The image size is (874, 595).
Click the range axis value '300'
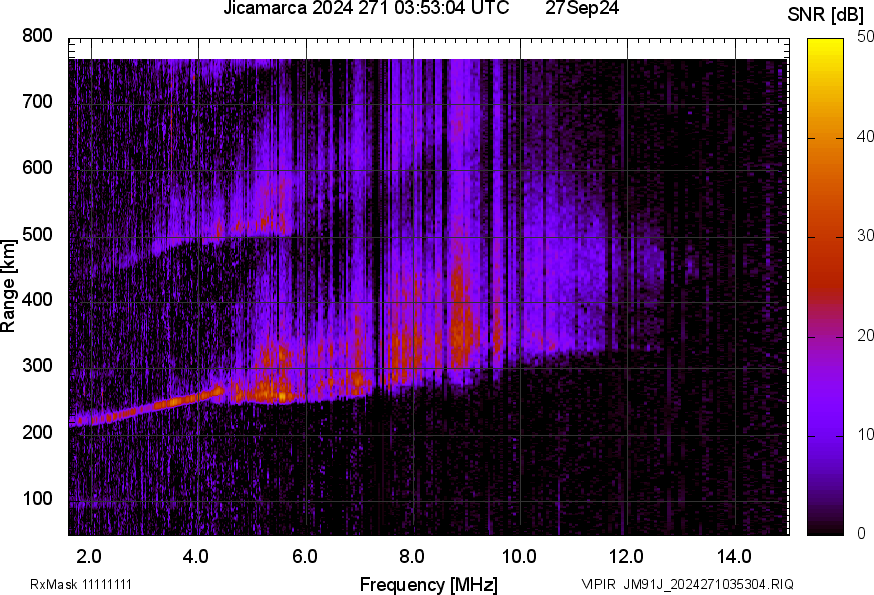[x=37, y=366]
